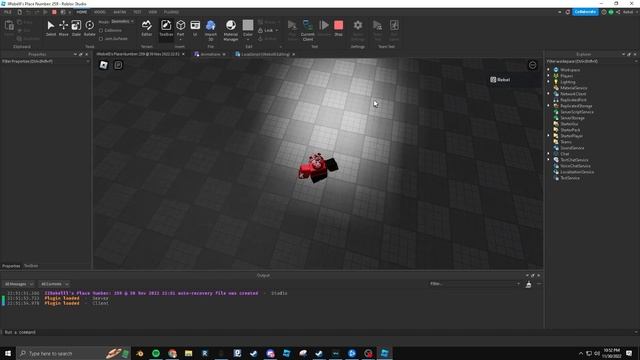Activate the Move tool
Image resolution: width=640 pixels, height=360 pixels.
(64, 28)
